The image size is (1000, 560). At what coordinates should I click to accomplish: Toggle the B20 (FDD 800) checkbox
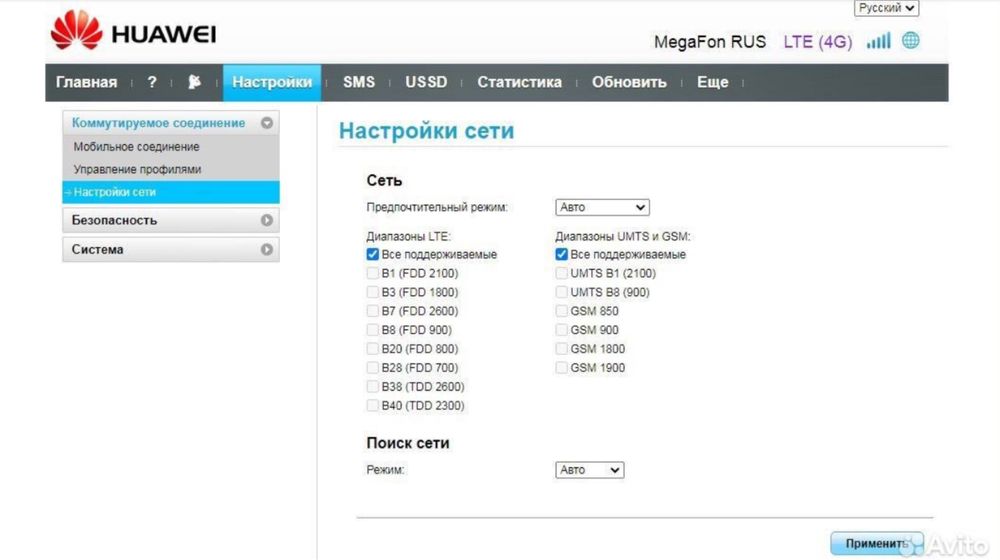[x=372, y=349]
